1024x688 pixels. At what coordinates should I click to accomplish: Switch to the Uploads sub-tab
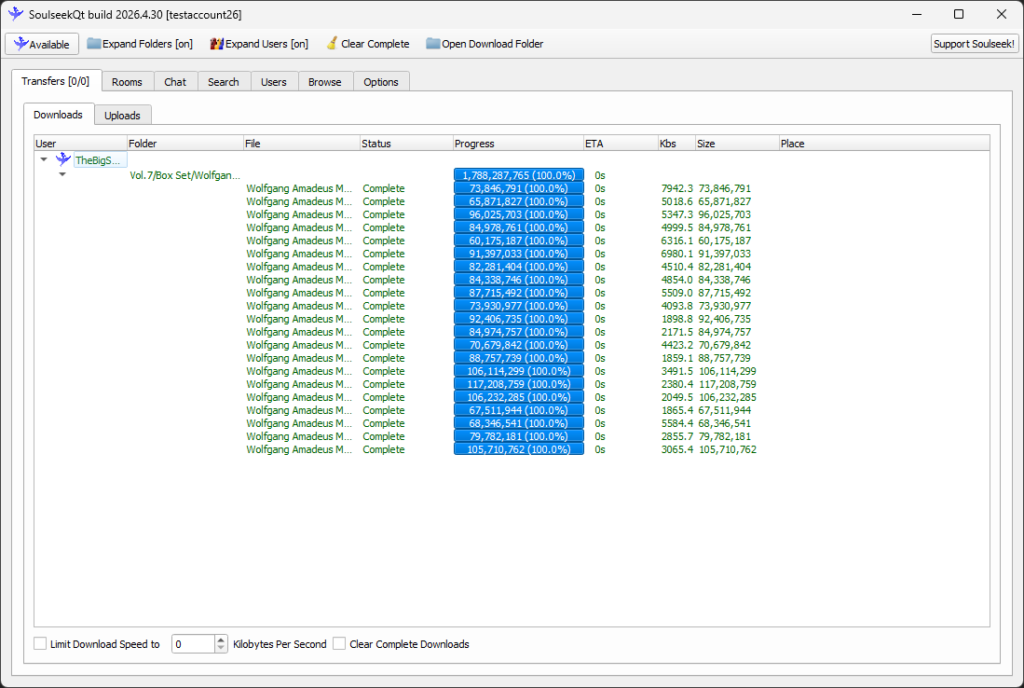[122, 115]
